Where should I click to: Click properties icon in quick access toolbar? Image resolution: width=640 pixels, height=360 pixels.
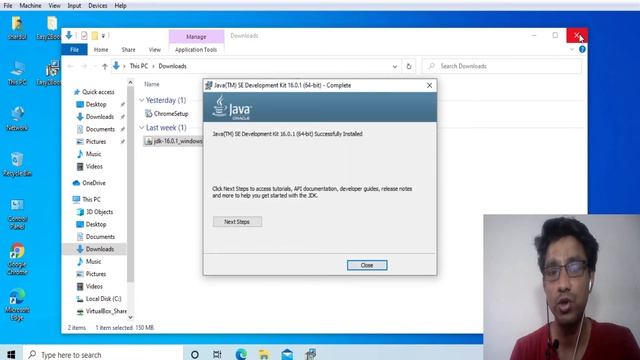[84, 36]
